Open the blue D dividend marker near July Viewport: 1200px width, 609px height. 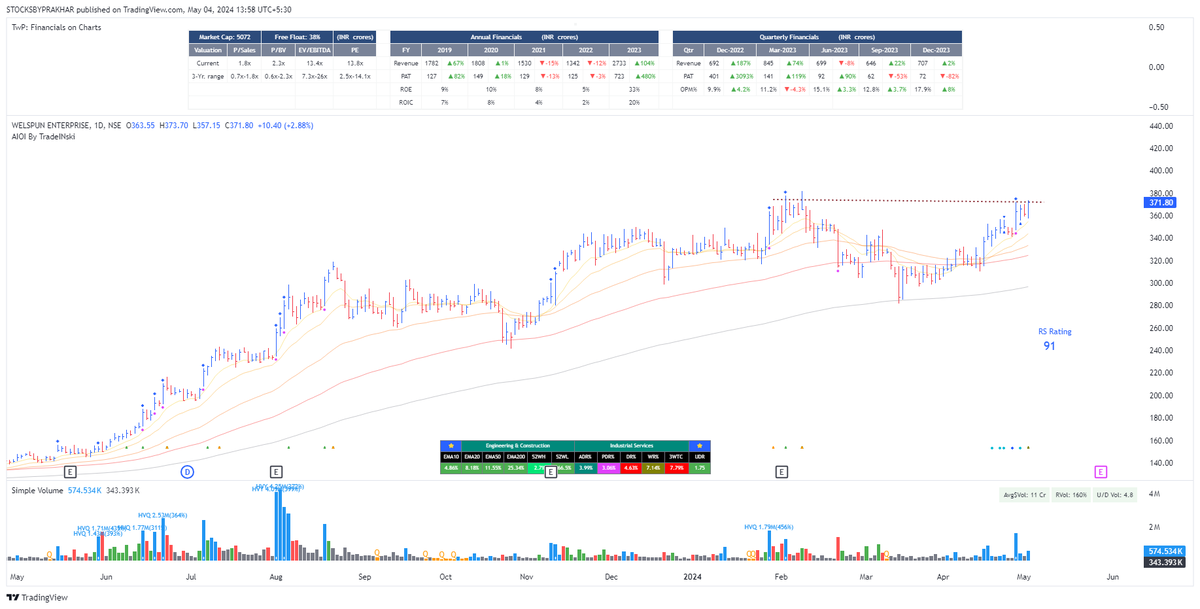point(186,471)
